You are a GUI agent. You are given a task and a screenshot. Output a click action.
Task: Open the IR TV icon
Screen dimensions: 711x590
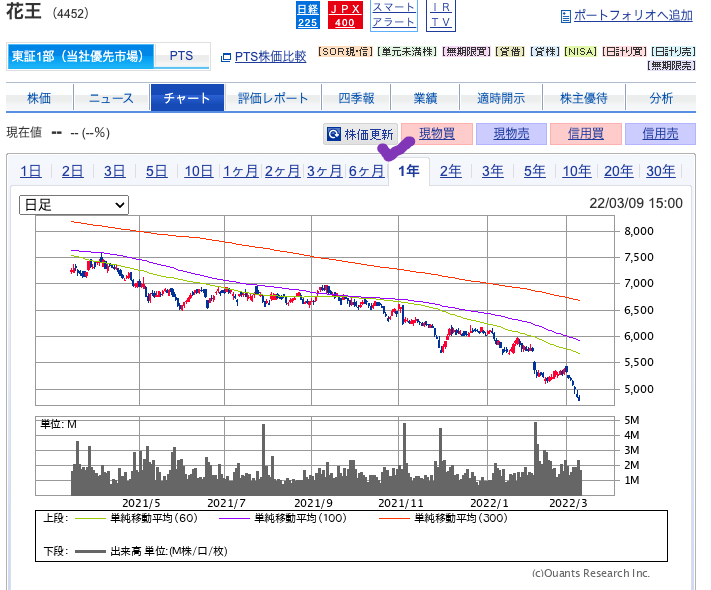pyautogui.click(x=441, y=15)
